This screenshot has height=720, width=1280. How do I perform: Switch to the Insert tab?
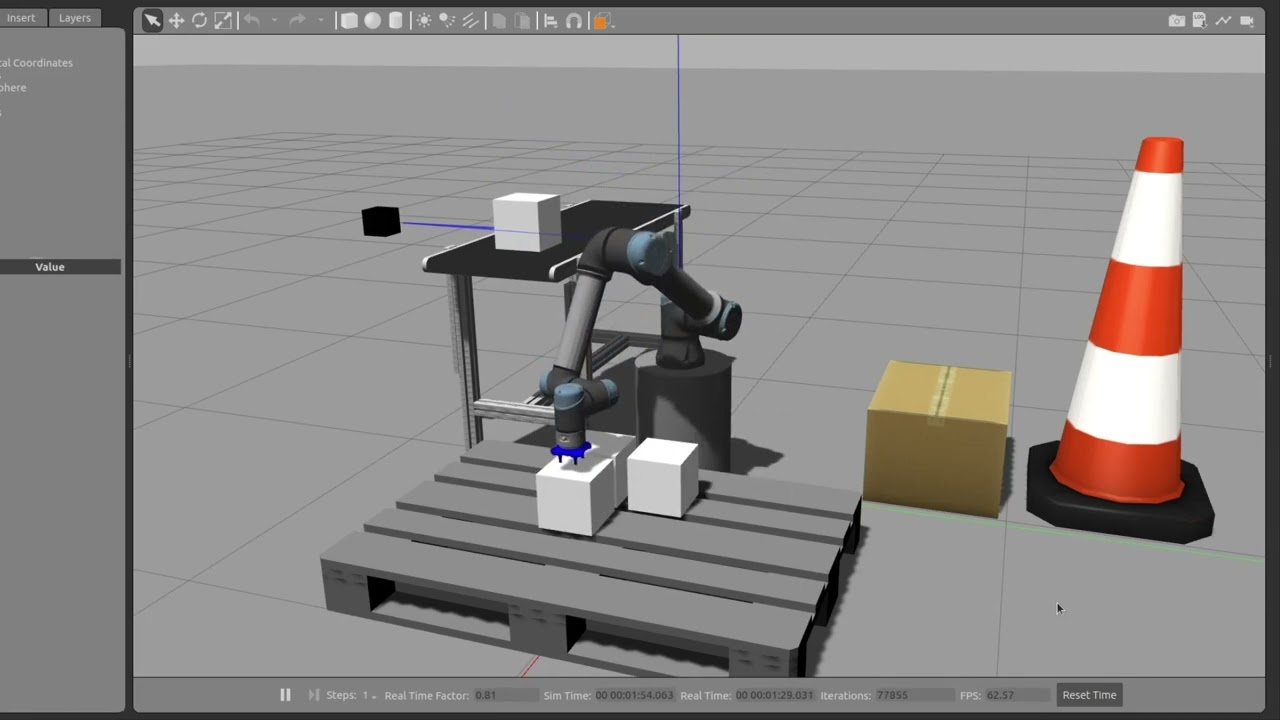(21, 18)
